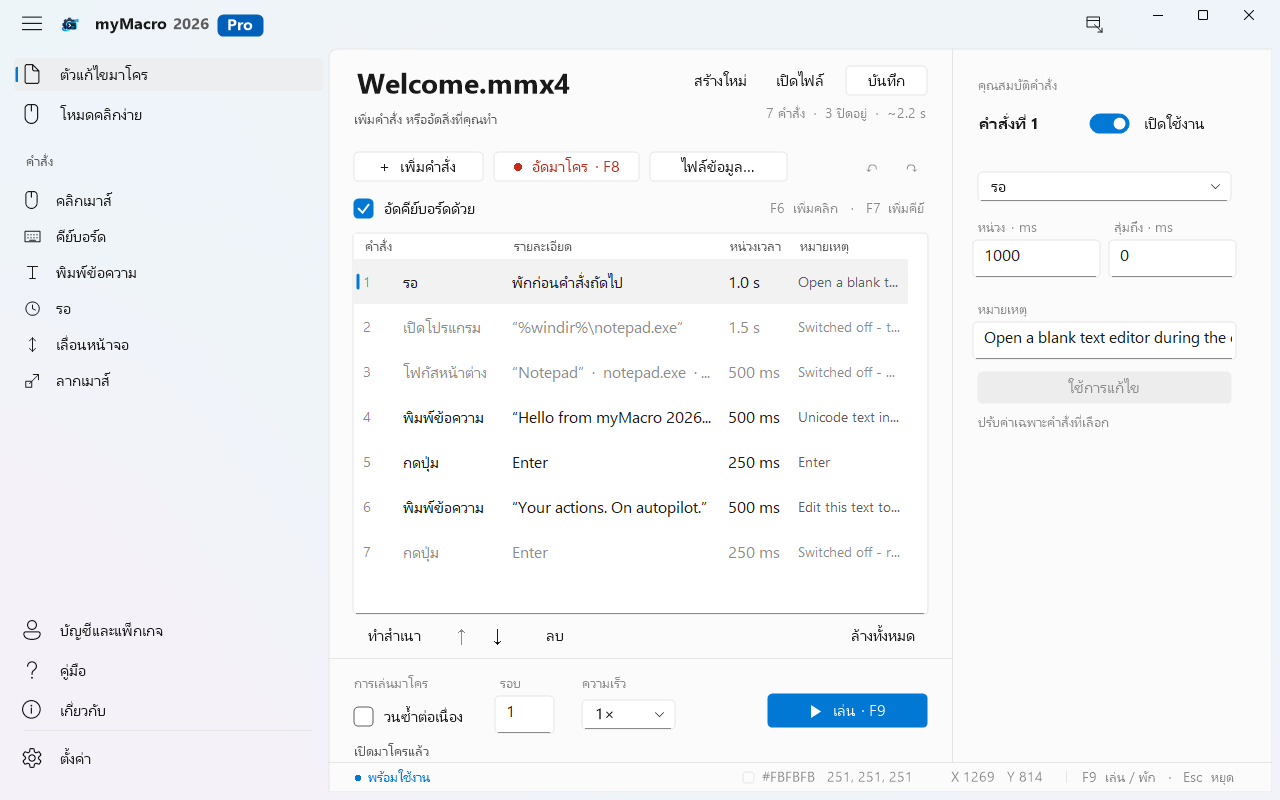Image resolution: width=1280 pixels, height=800 pixels.
Task: Add a รอ wait command from sidebar
Action: pyautogui.click(x=168, y=308)
